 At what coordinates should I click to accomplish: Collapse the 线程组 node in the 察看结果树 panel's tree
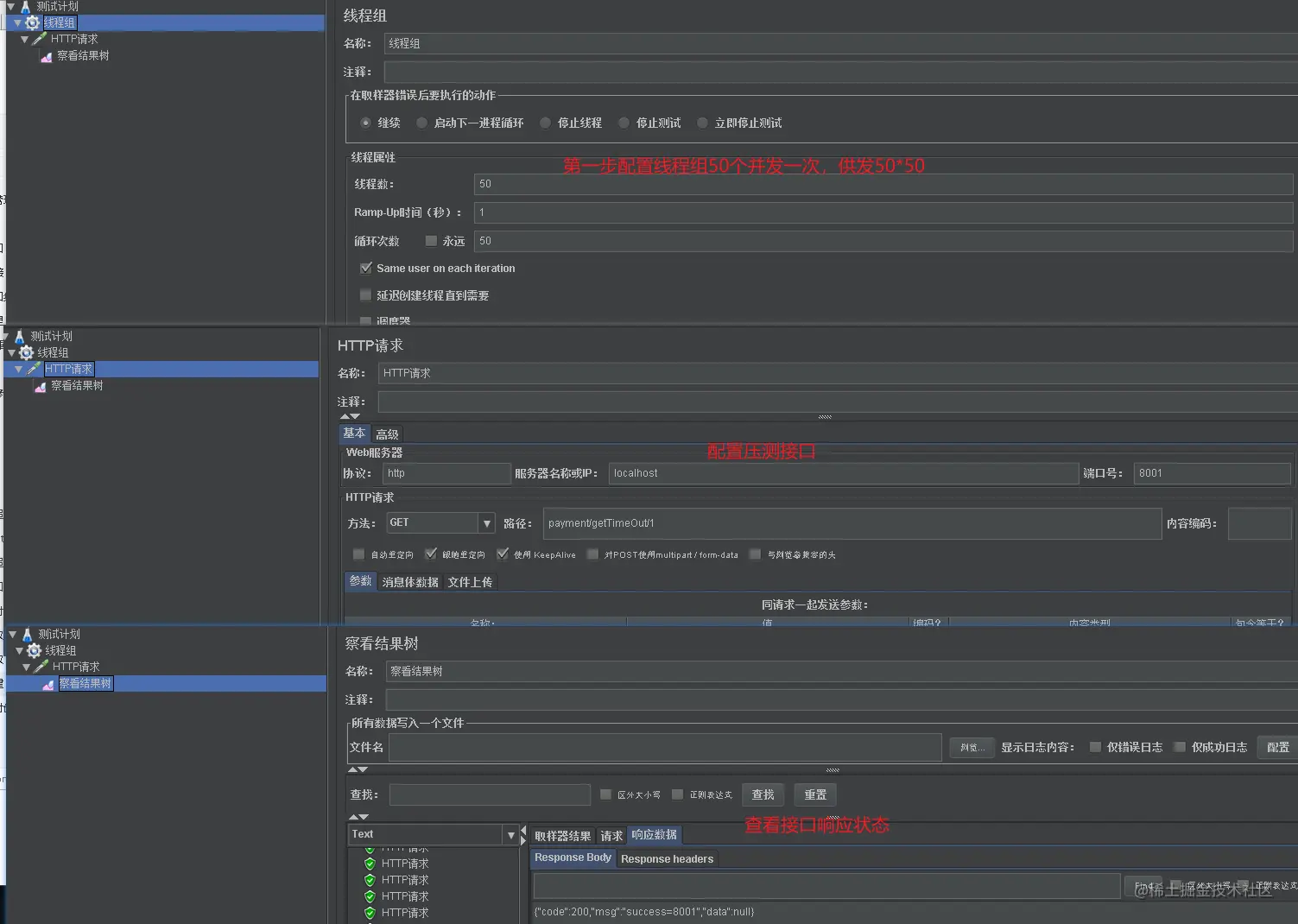(19, 650)
